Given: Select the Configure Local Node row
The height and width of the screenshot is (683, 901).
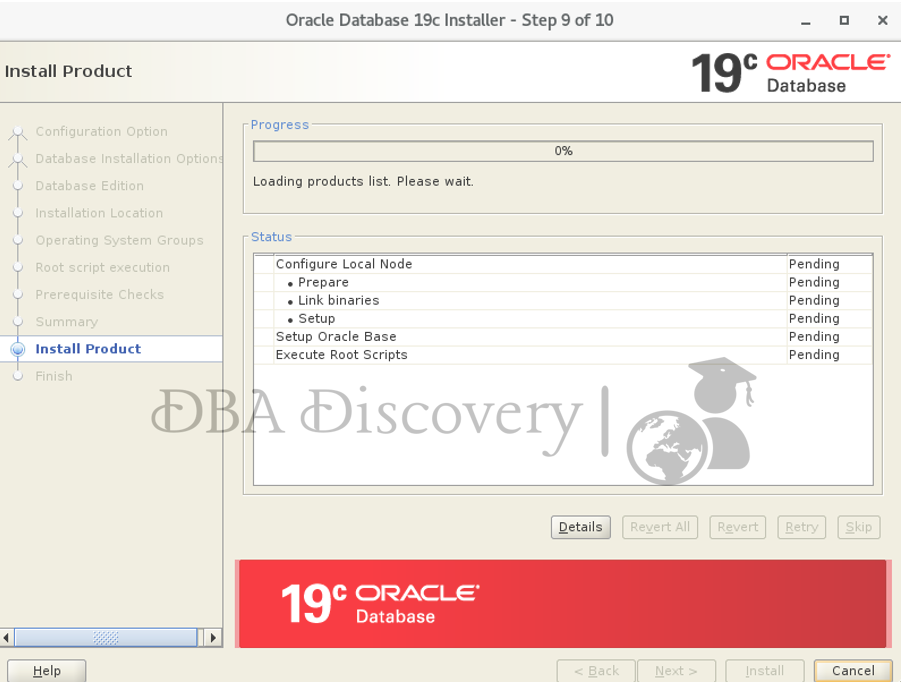Looking at the screenshot, I should (343, 264).
